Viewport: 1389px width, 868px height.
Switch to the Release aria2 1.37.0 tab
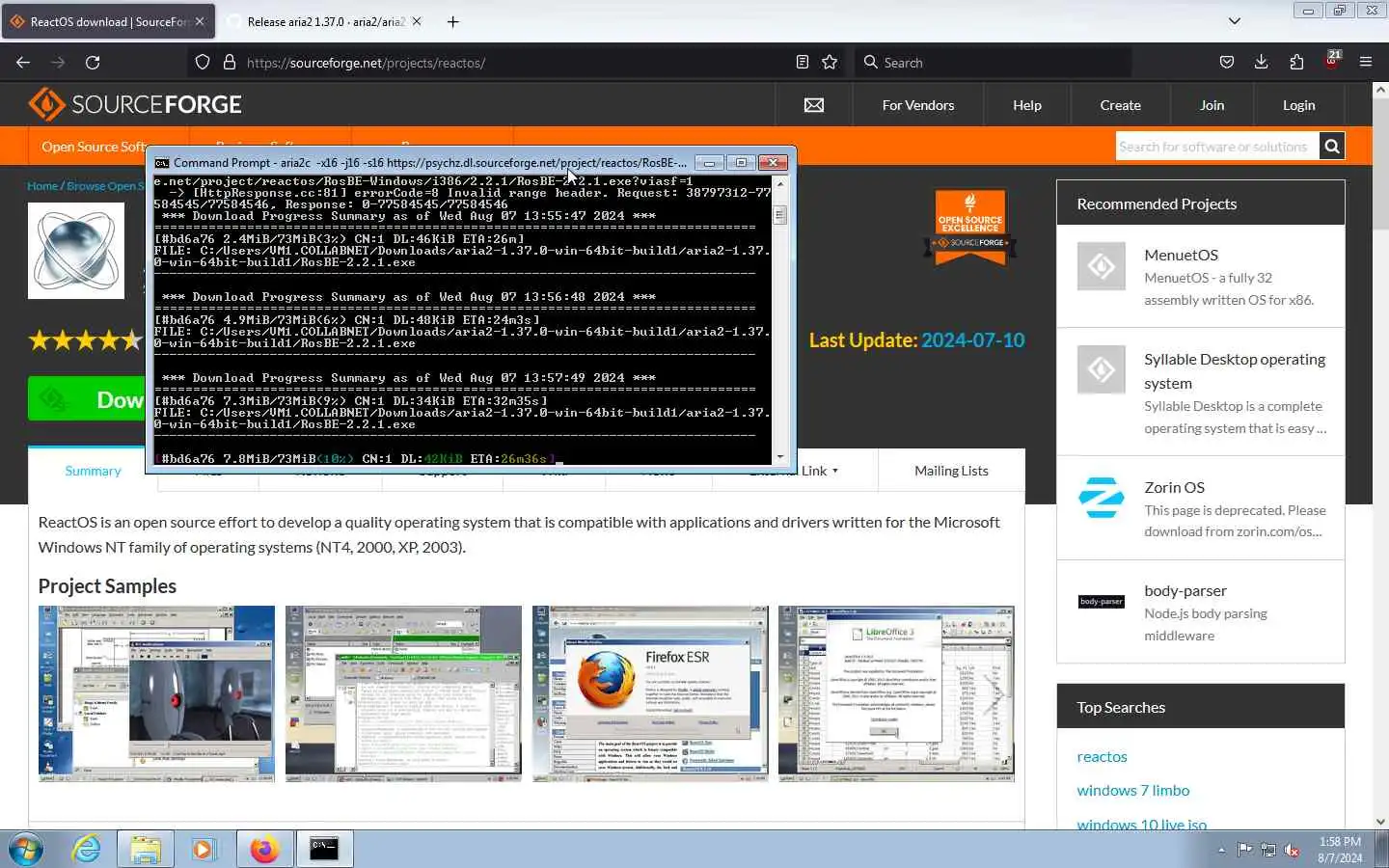[326, 21]
